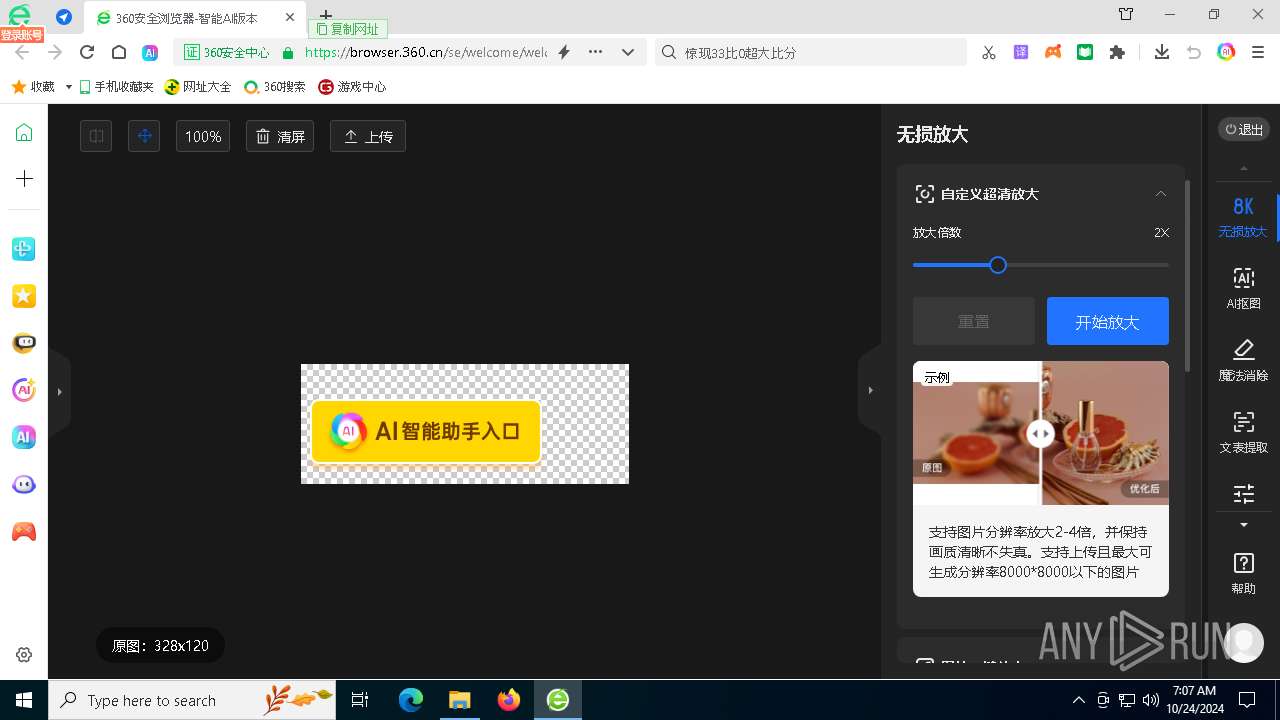
Task: Click the browser home icon
Action: pos(118,52)
